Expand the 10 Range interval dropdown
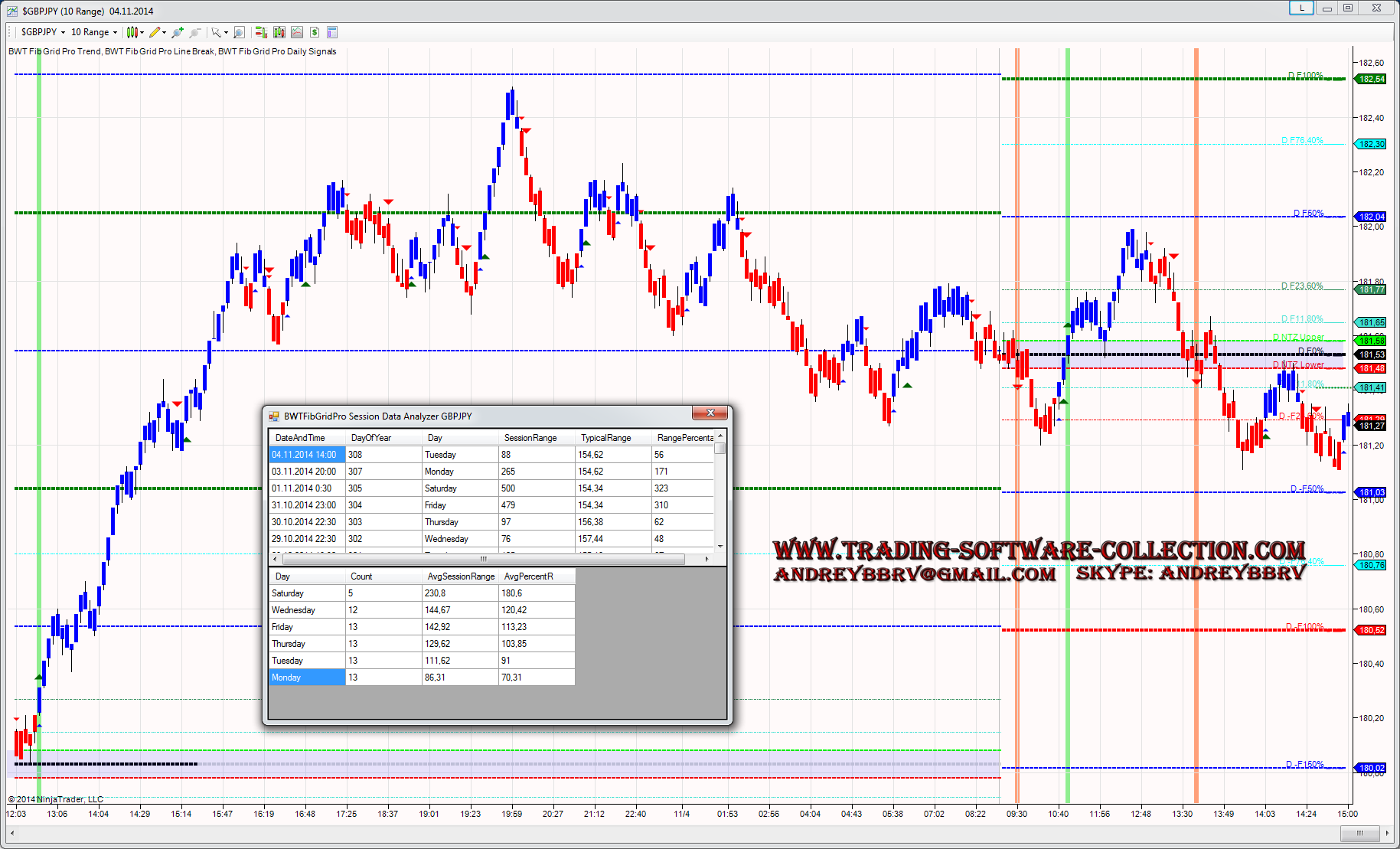This screenshot has width=1400, height=849. point(94,32)
